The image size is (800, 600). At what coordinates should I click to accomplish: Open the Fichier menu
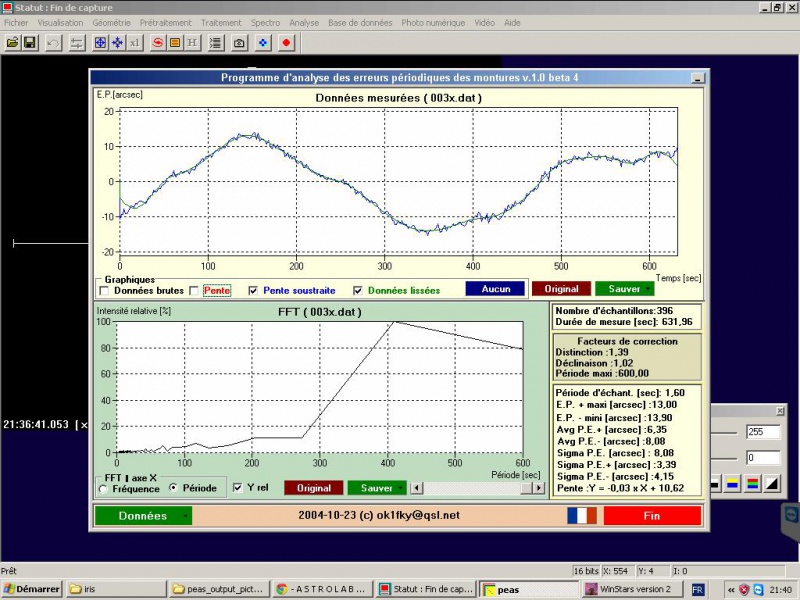click(x=16, y=23)
